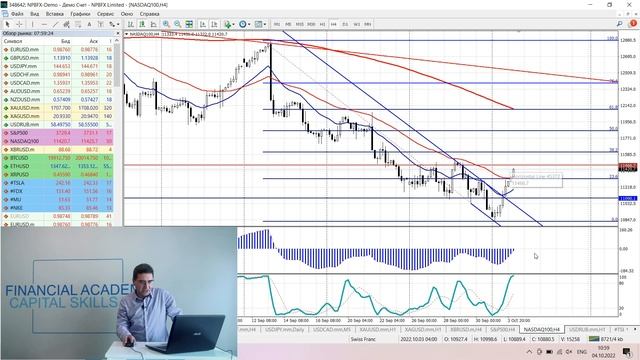The image size is (640, 360).
Task: Click the chart tabs scroll arrow
Action: tap(635, 329)
